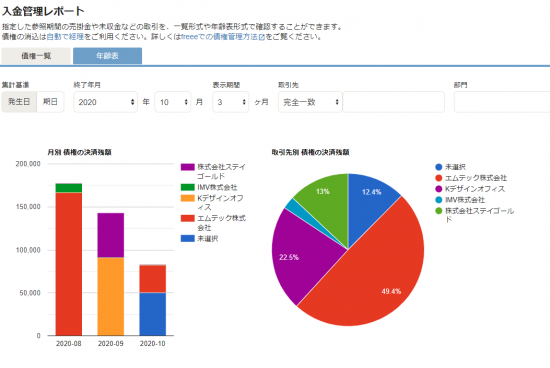The width and height of the screenshot is (550, 368).
Task: Select 発生日 as the aggregation basis
Action: coord(19,102)
